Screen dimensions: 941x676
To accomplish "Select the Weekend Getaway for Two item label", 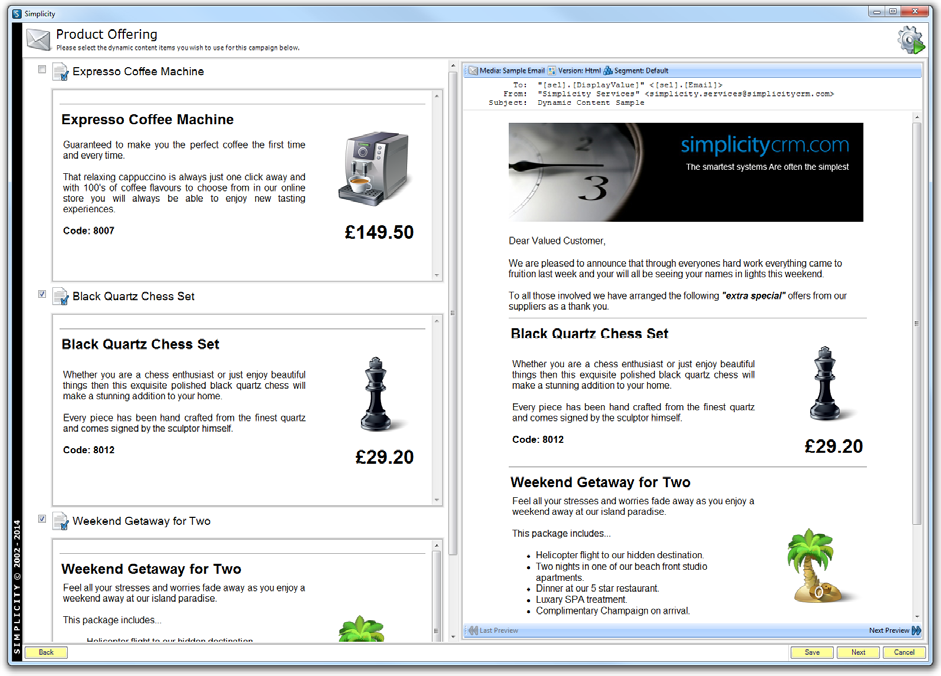I will (x=142, y=521).
